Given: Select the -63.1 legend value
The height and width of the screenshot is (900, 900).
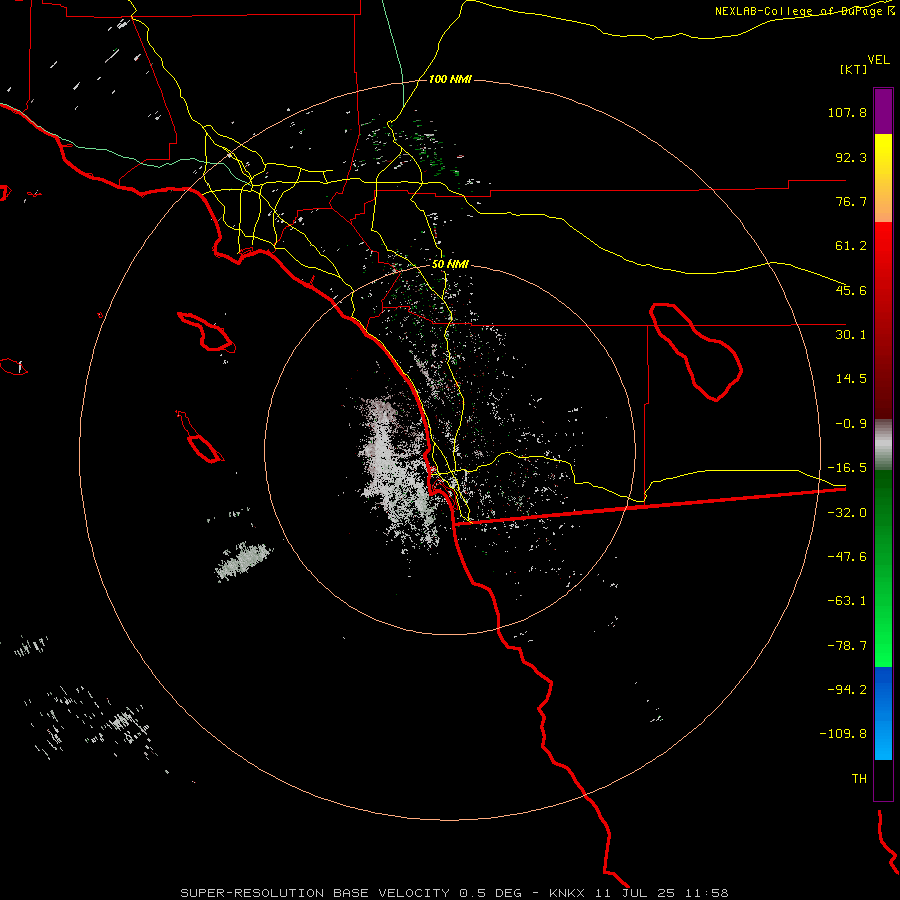Looking at the screenshot, I should (847, 600).
